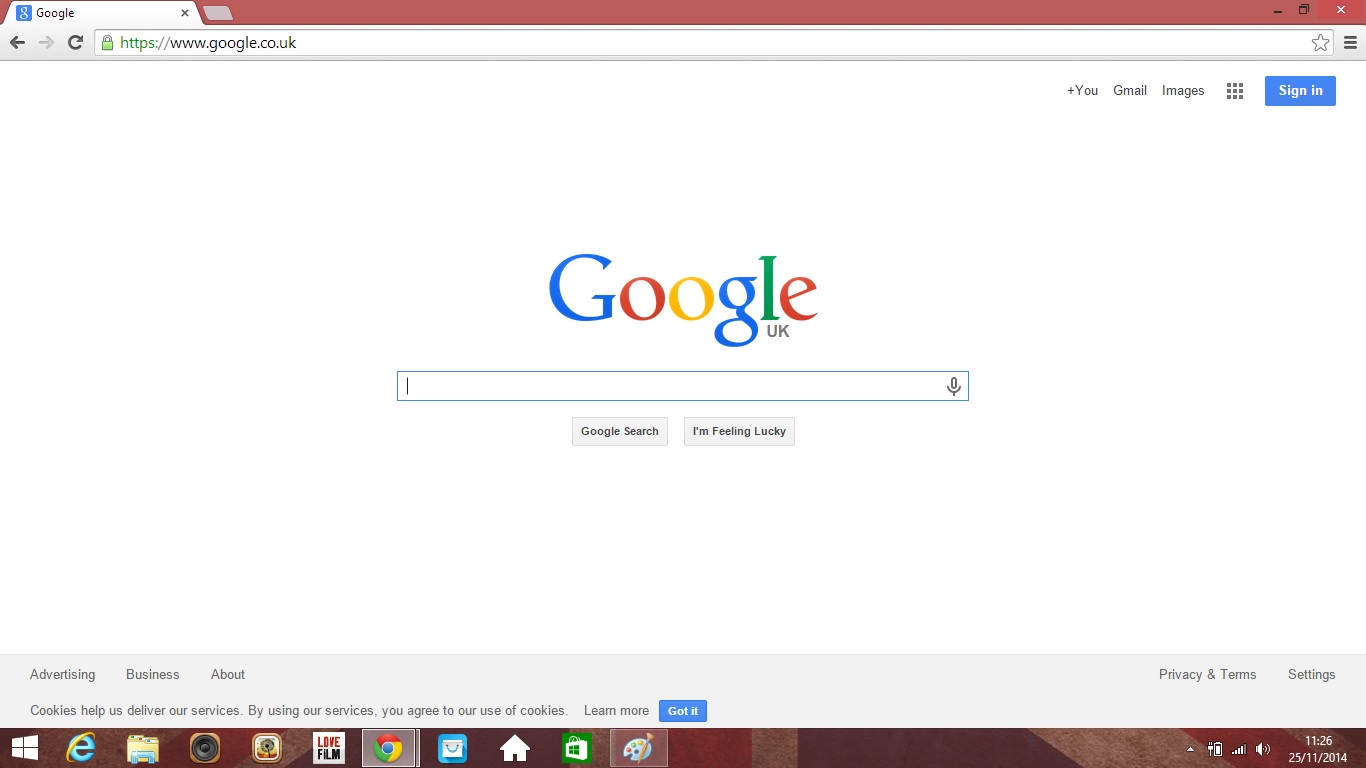Open the +You link
Image resolution: width=1366 pixels, height=768 pixels.
(x=1082, y=91)
